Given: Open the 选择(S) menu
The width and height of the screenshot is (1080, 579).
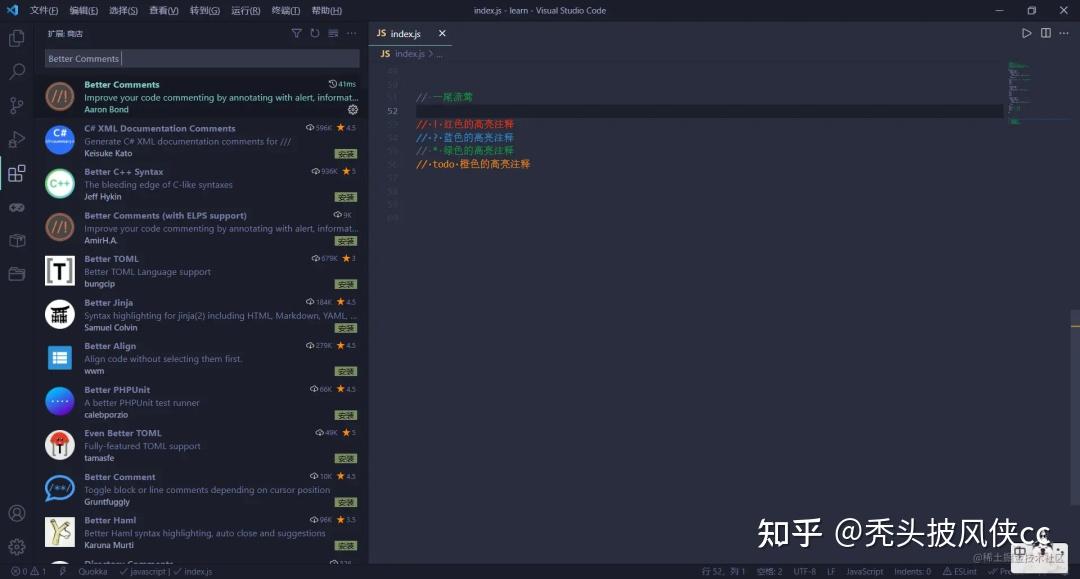Looking at the screenshot, I should [123, 10].
